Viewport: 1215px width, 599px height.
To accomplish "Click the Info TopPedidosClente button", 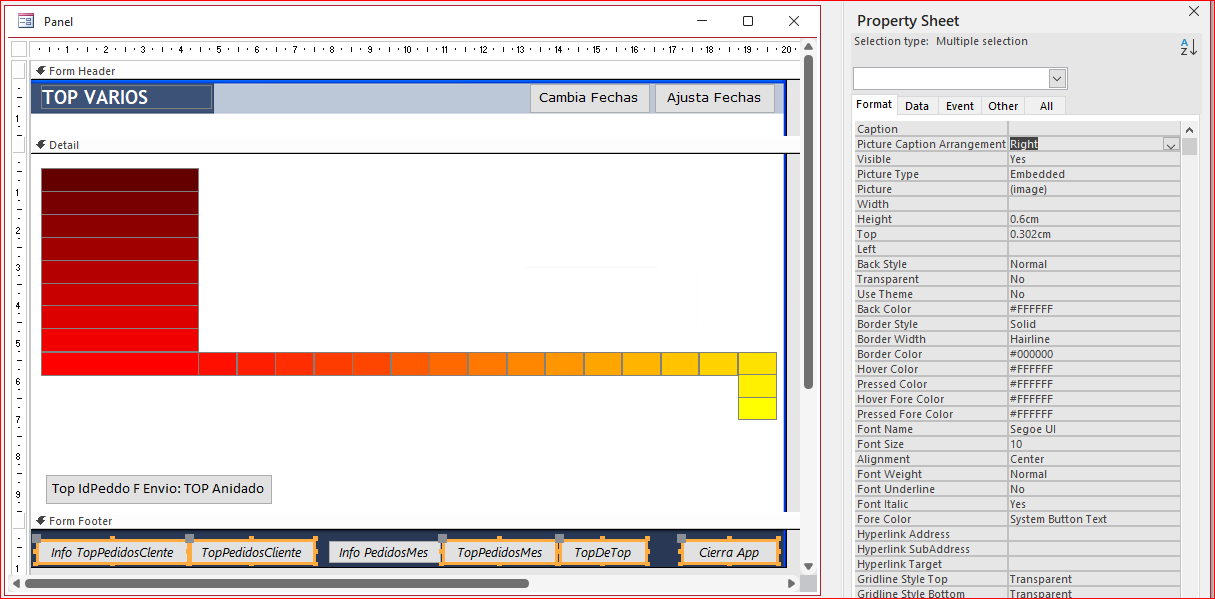I will tap(112, 553).
